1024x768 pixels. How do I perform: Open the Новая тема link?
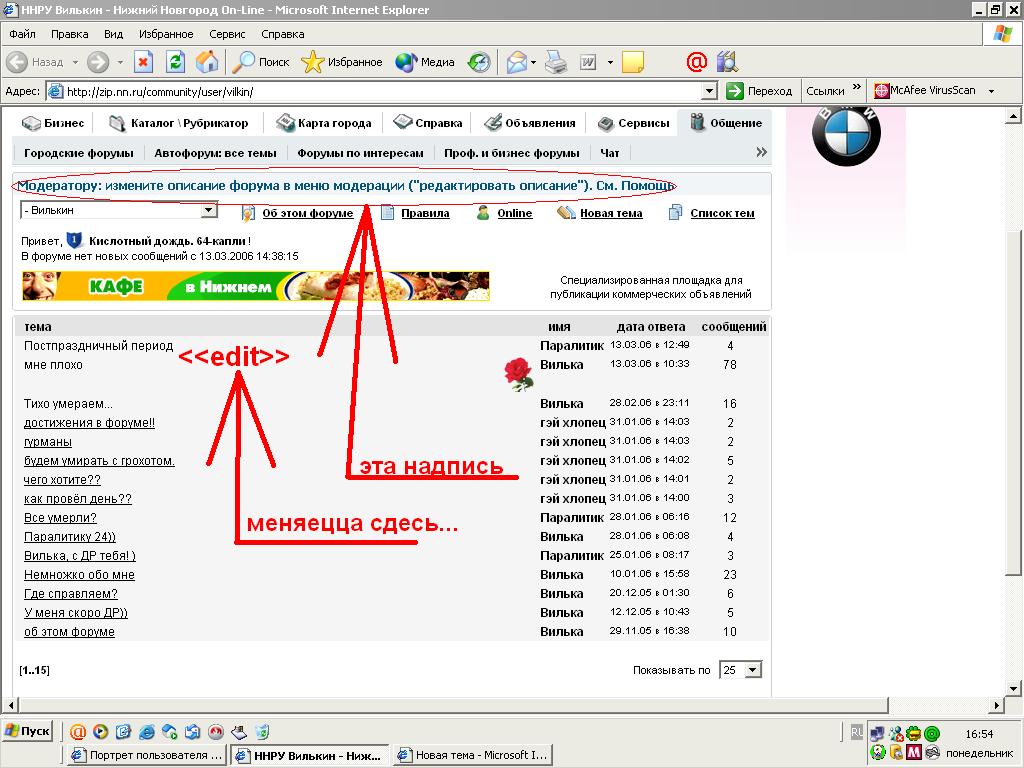[x=610, y=213]
